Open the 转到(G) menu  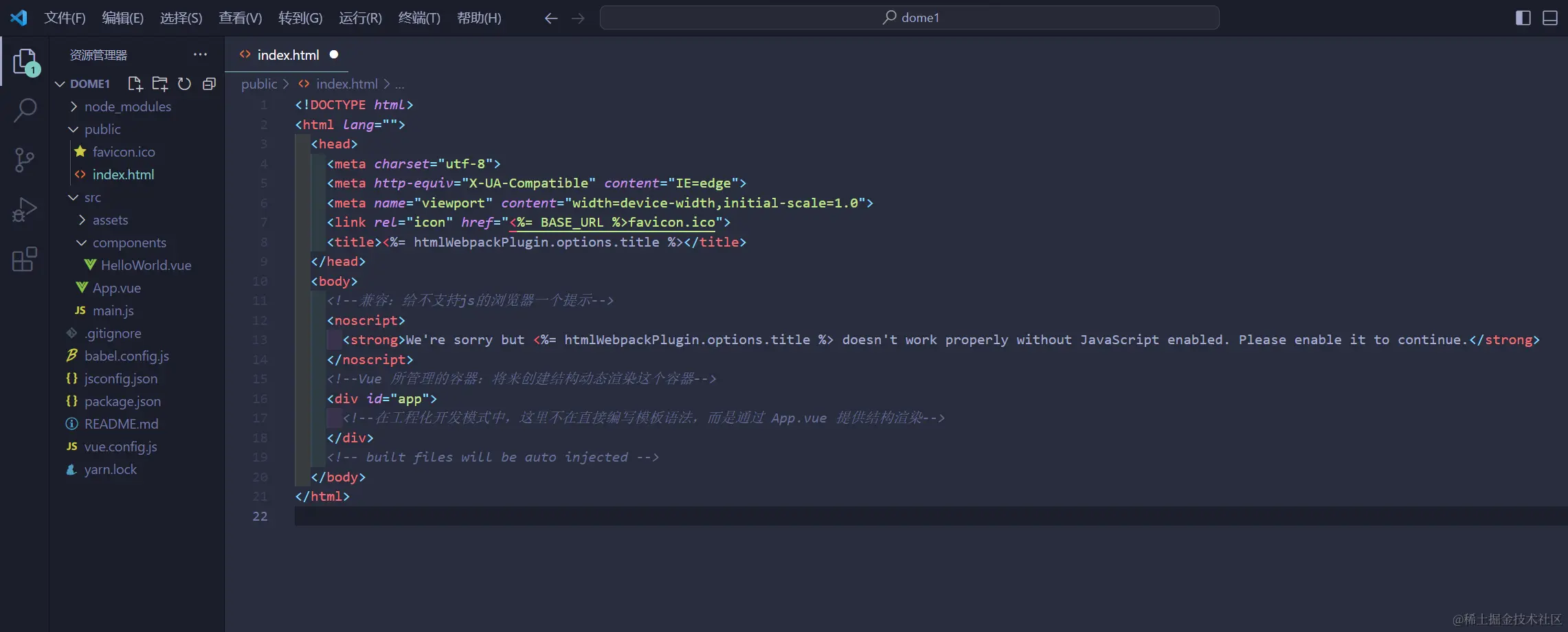pos(300,18)
